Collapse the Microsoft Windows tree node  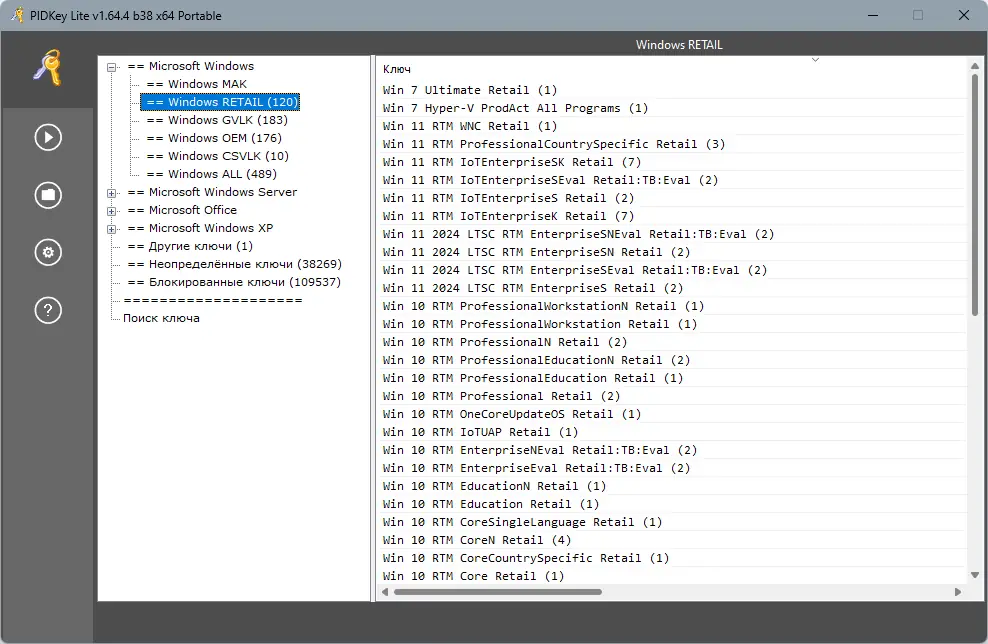tap(112, 67)
